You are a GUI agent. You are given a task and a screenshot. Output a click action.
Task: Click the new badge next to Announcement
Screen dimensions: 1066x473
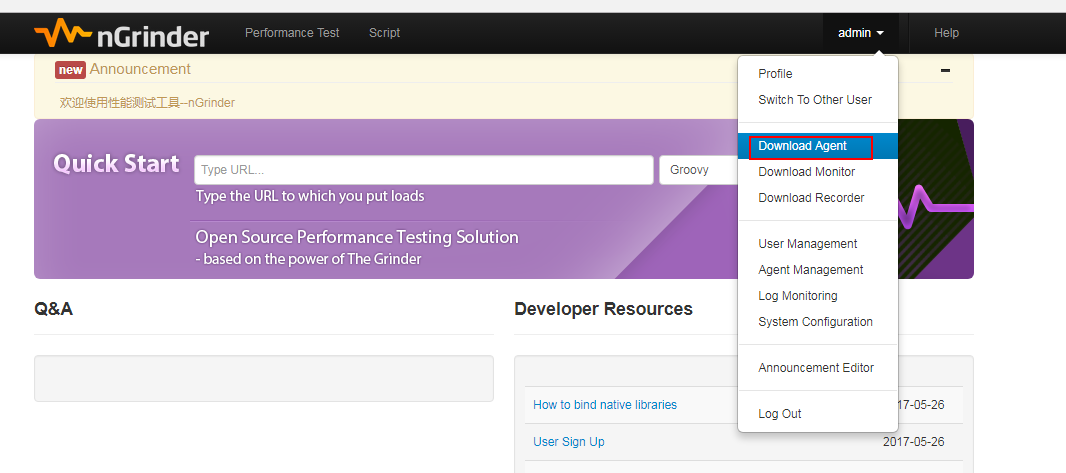(71, 69)
